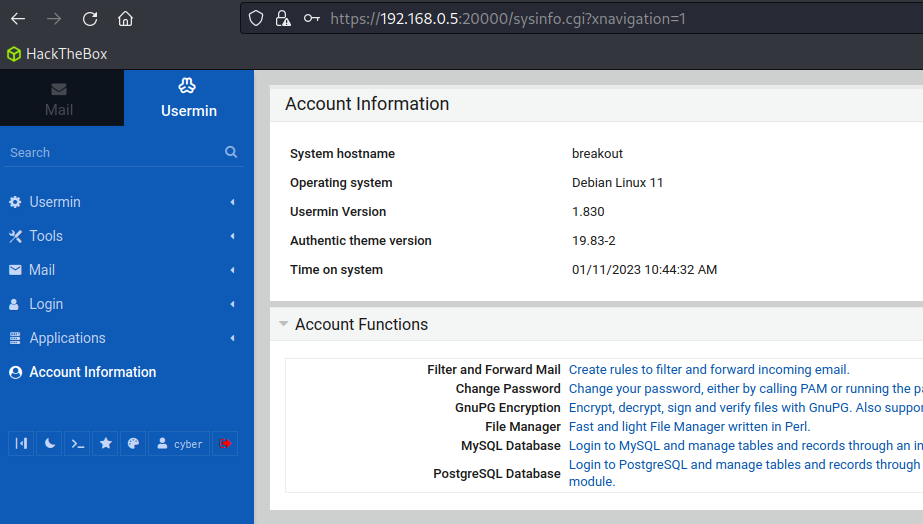The image size is (923, 524).
Task: Open the Login menu category
Action: point(46,304)
